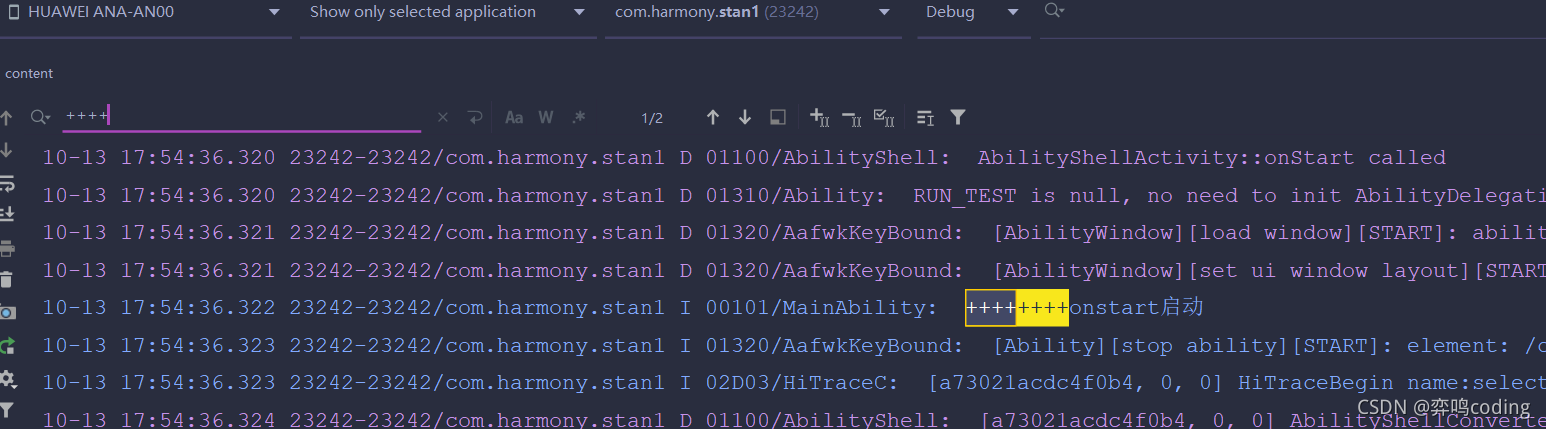The image size is (1546, 429).
Task: Click log line '[AbilityWindow][set ui window layout]'
Action: click(794, 271)
